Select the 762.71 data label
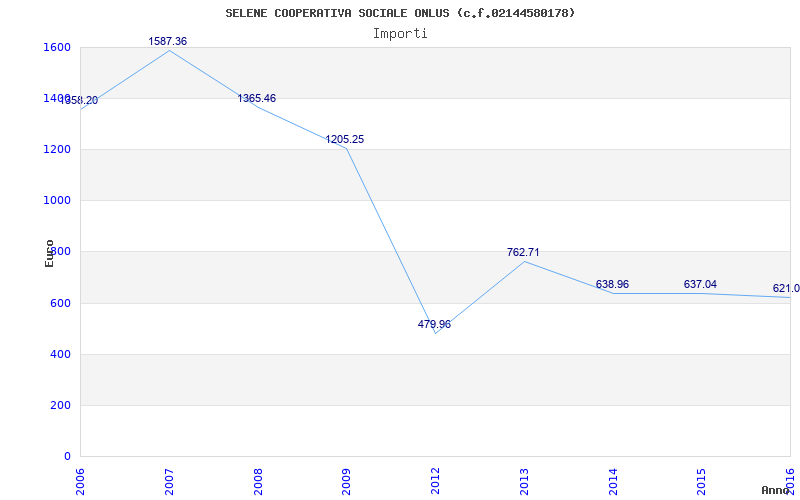 pyautogui.click(x=523, y=252)
